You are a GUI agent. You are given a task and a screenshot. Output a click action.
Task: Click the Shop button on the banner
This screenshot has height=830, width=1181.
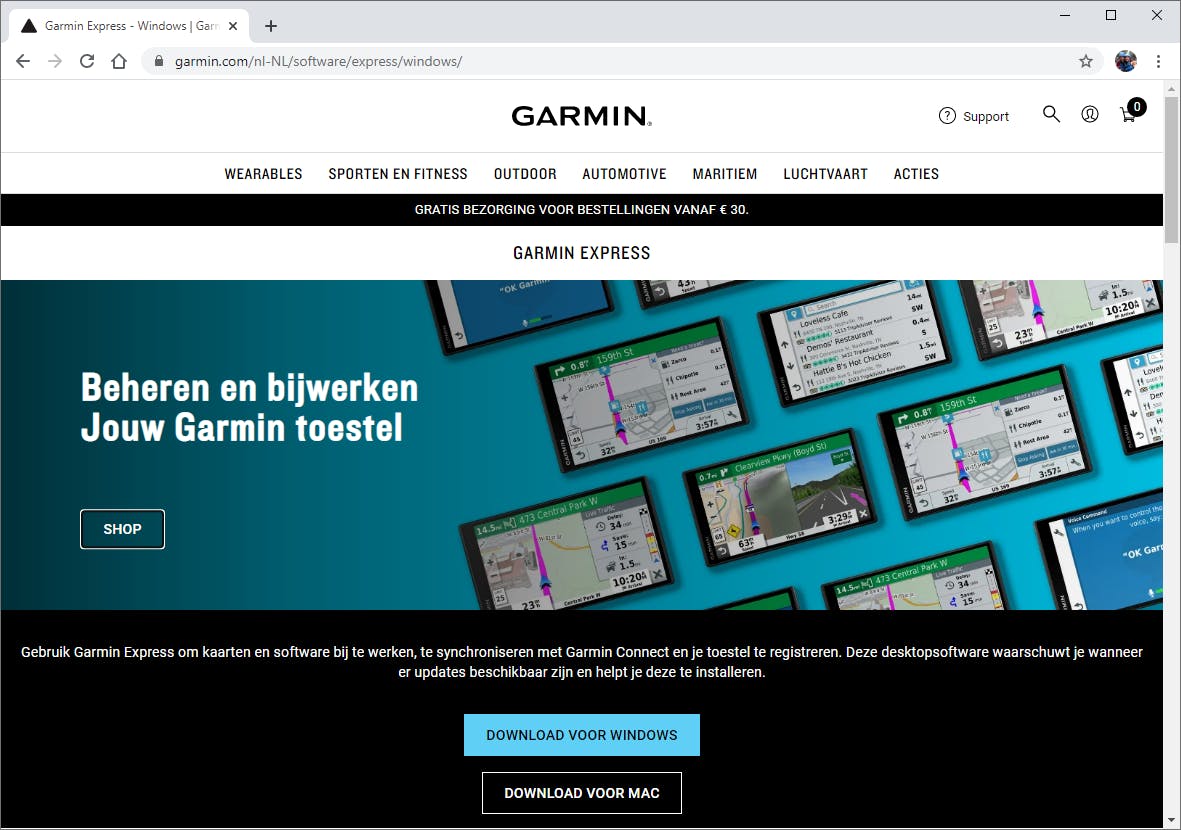(x=122, y=529)
